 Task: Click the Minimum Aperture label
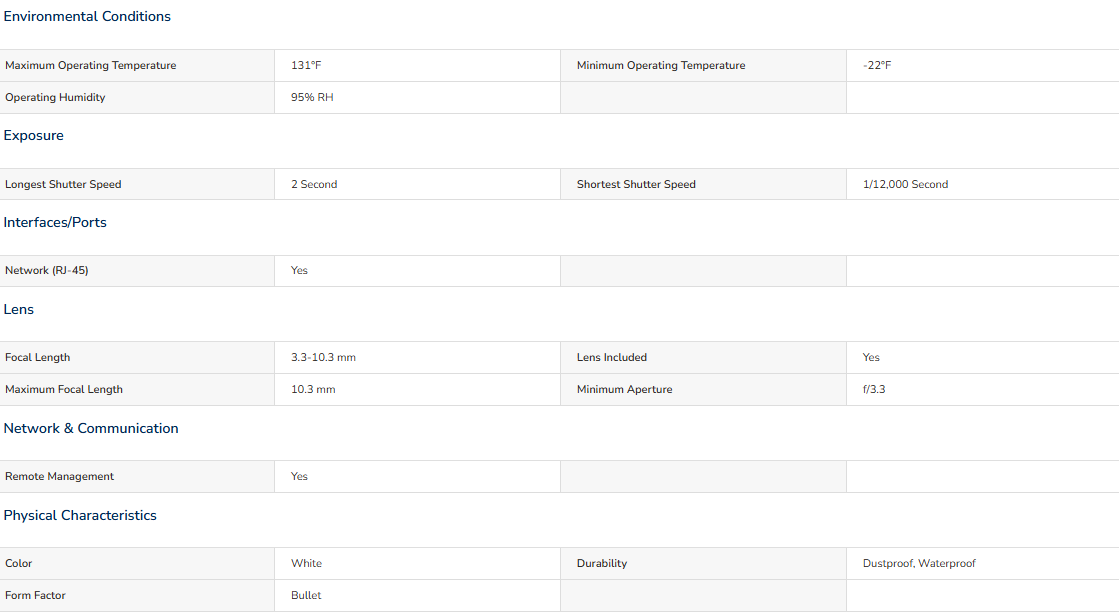624,390
